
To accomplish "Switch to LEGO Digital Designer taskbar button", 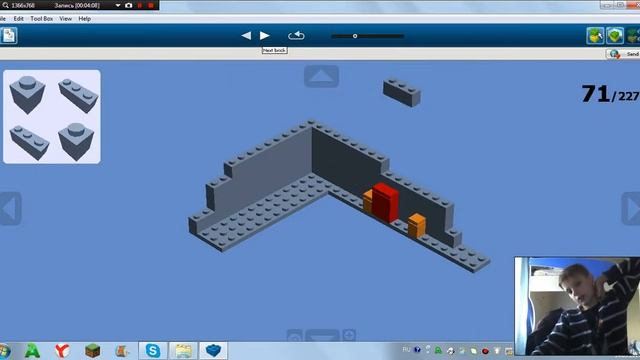I will point(213,351).
